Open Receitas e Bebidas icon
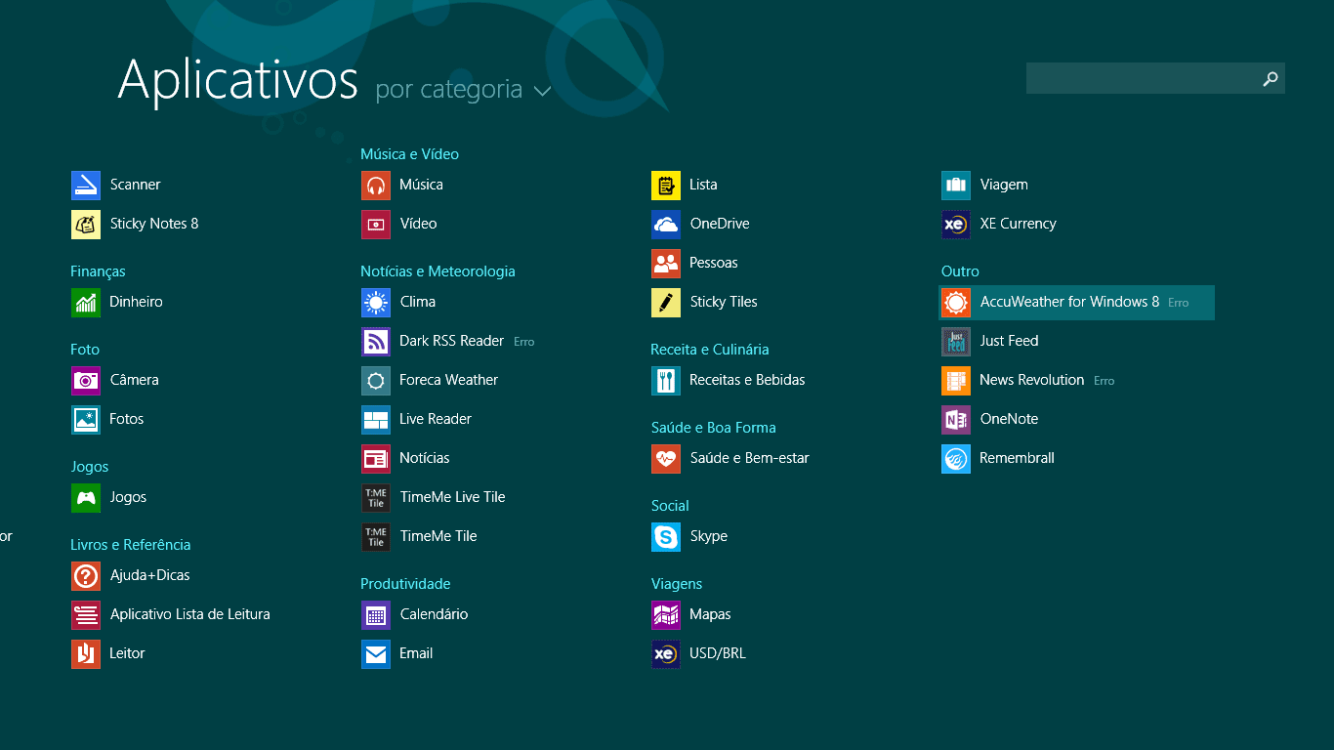The image size is (1334, 750). [x=666, y=380]
